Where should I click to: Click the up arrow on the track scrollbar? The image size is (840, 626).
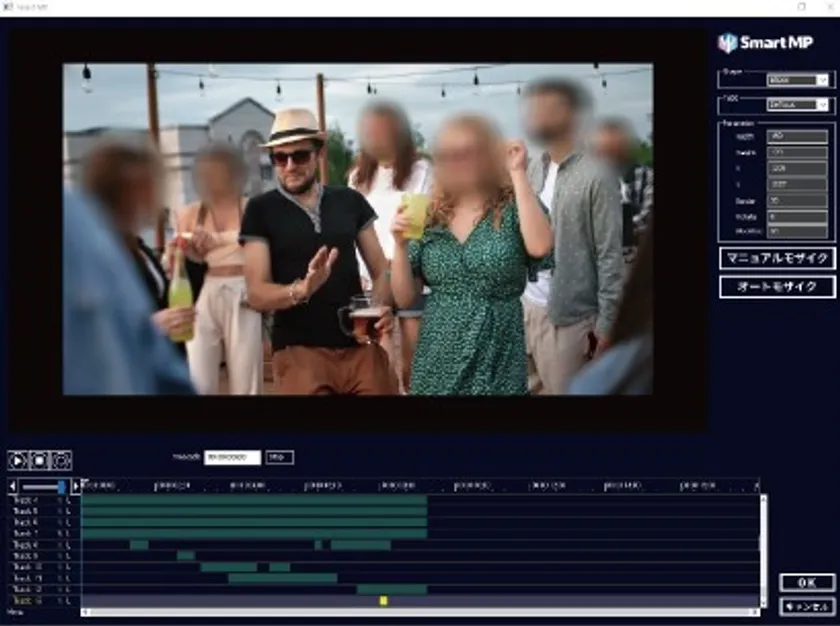[x=764, y=498]
